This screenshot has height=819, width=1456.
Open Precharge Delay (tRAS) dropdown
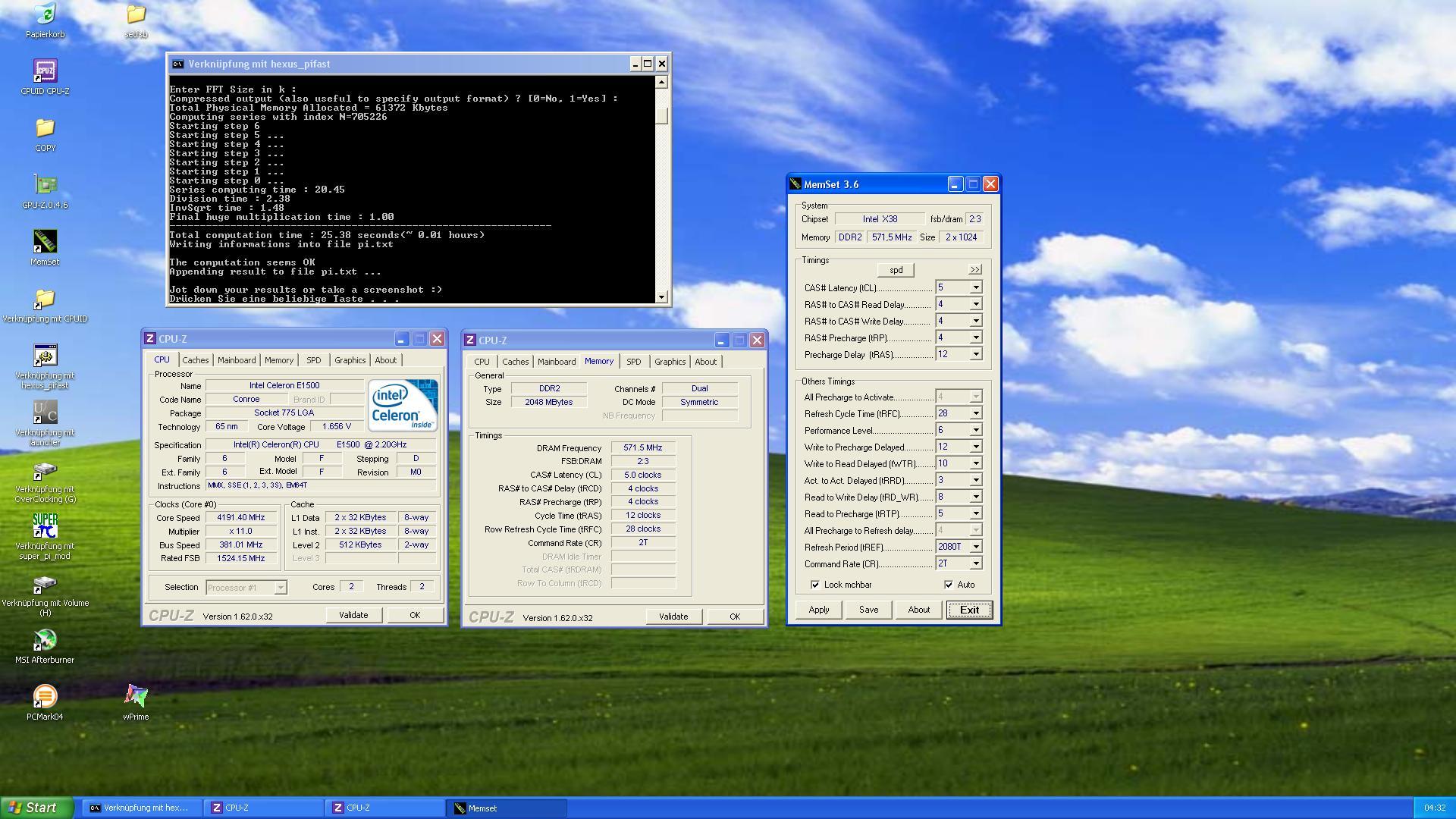(x=976, y=355)
